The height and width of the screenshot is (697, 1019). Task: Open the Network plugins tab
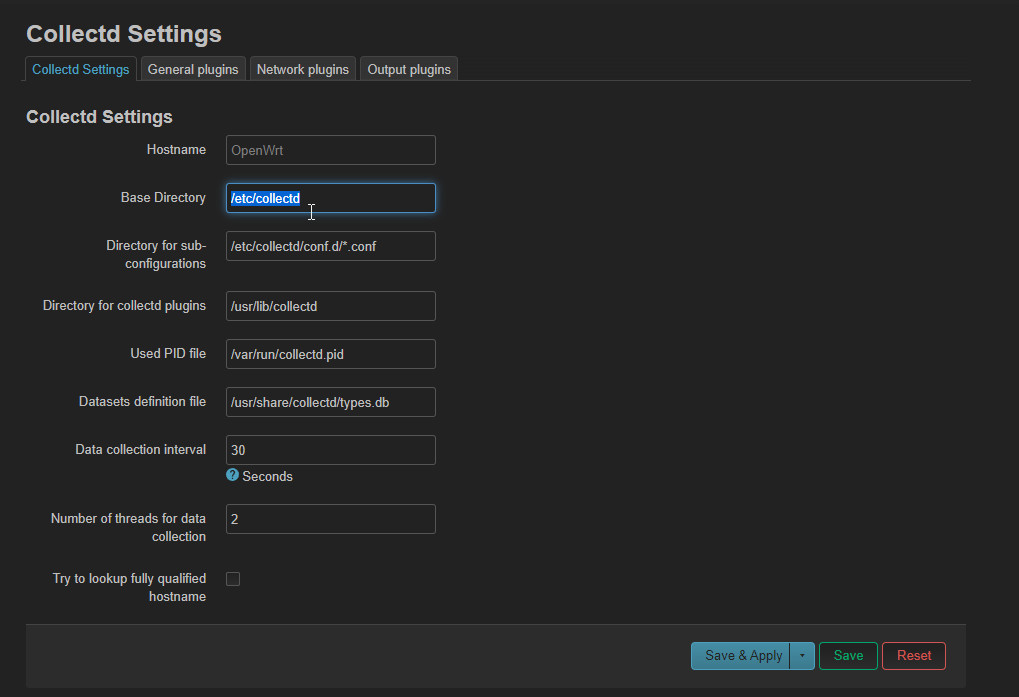[x=302, y=69]
